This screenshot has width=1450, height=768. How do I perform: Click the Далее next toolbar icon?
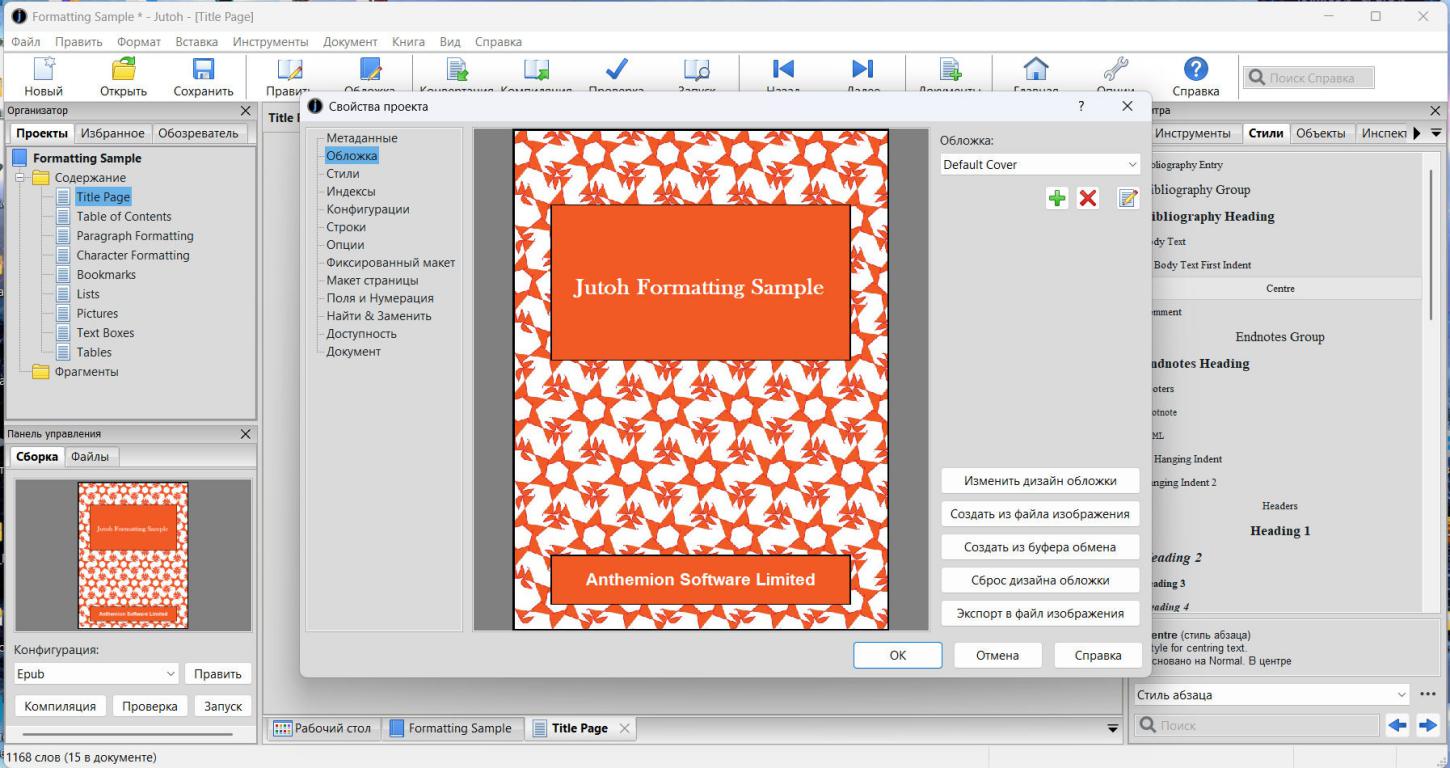coord(862,70)
